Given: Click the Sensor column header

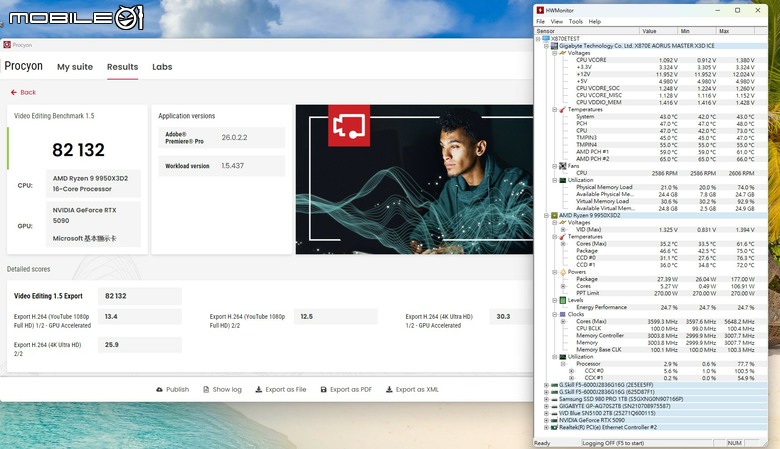Looking at the screenshot, I should pos(587,31).
